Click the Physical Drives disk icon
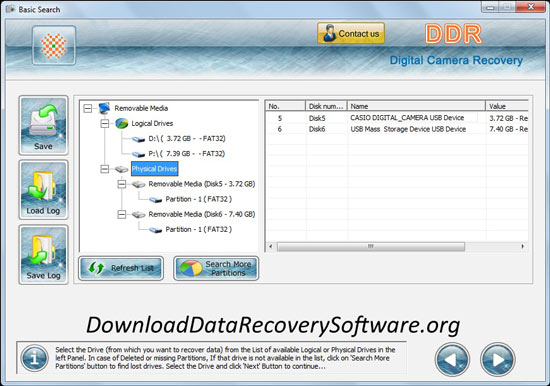Screen dimensions: 550x386 (x=121, y=169)
